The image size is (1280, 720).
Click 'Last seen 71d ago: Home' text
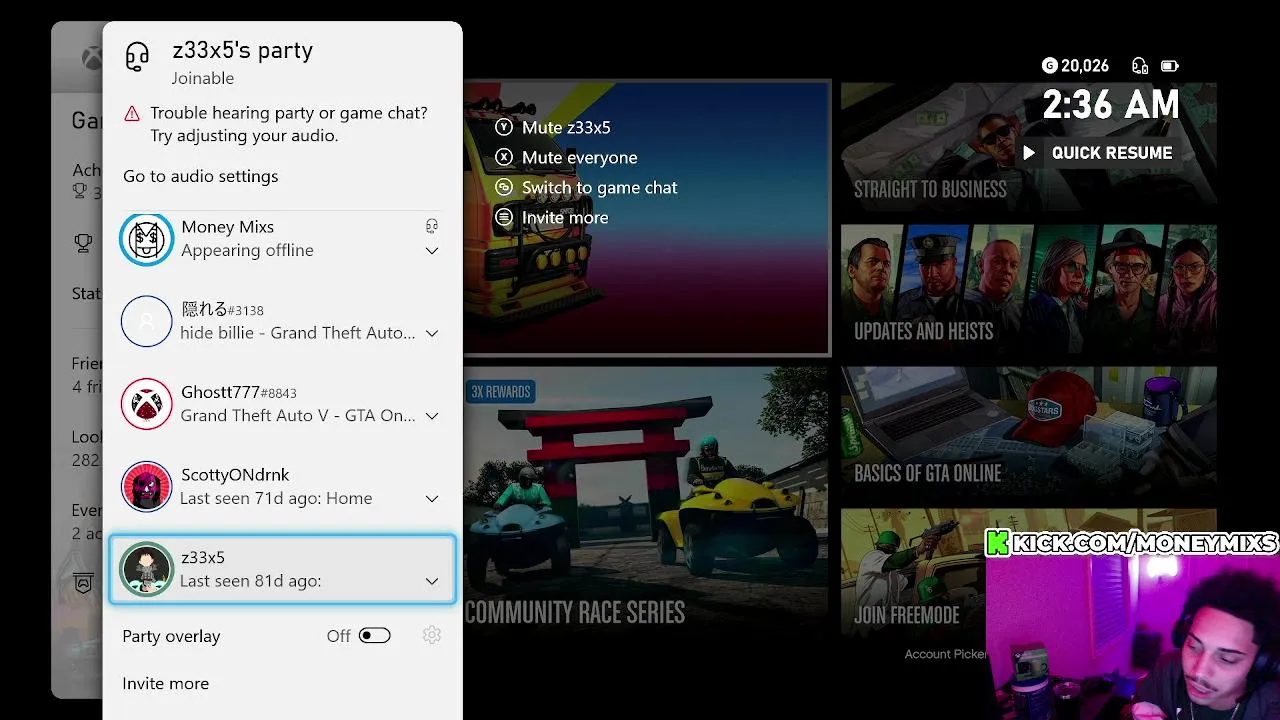276,498
